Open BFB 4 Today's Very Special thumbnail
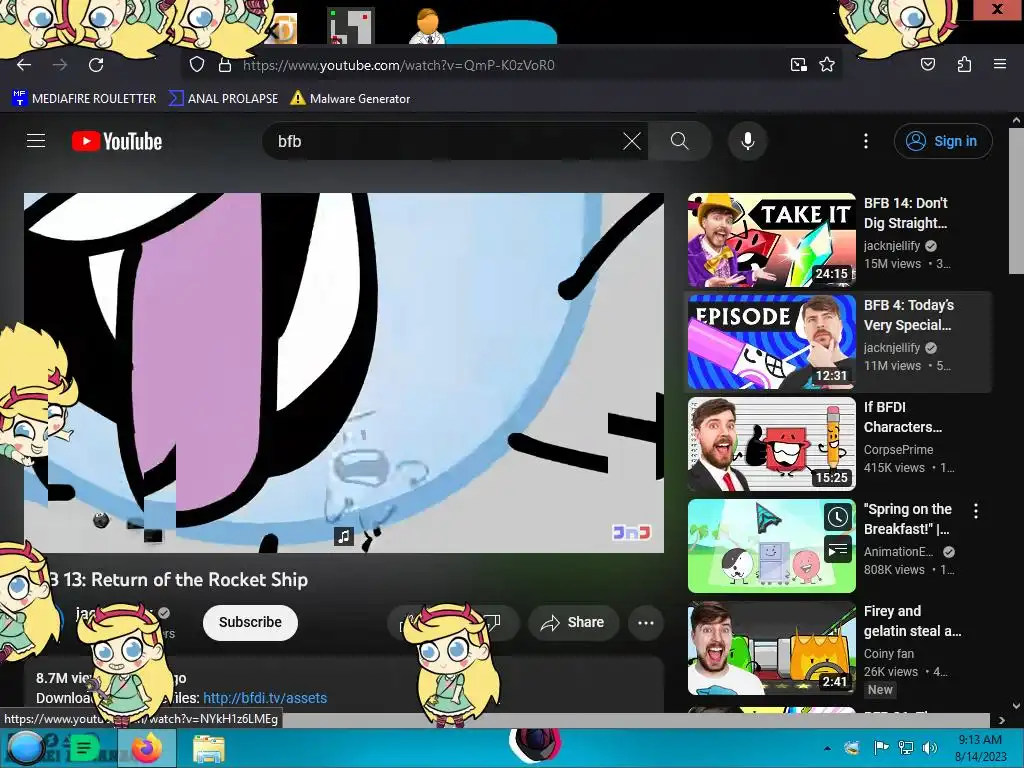This screenshot has height=768, width=1024. pyautogui.click(x=772, y=342)
